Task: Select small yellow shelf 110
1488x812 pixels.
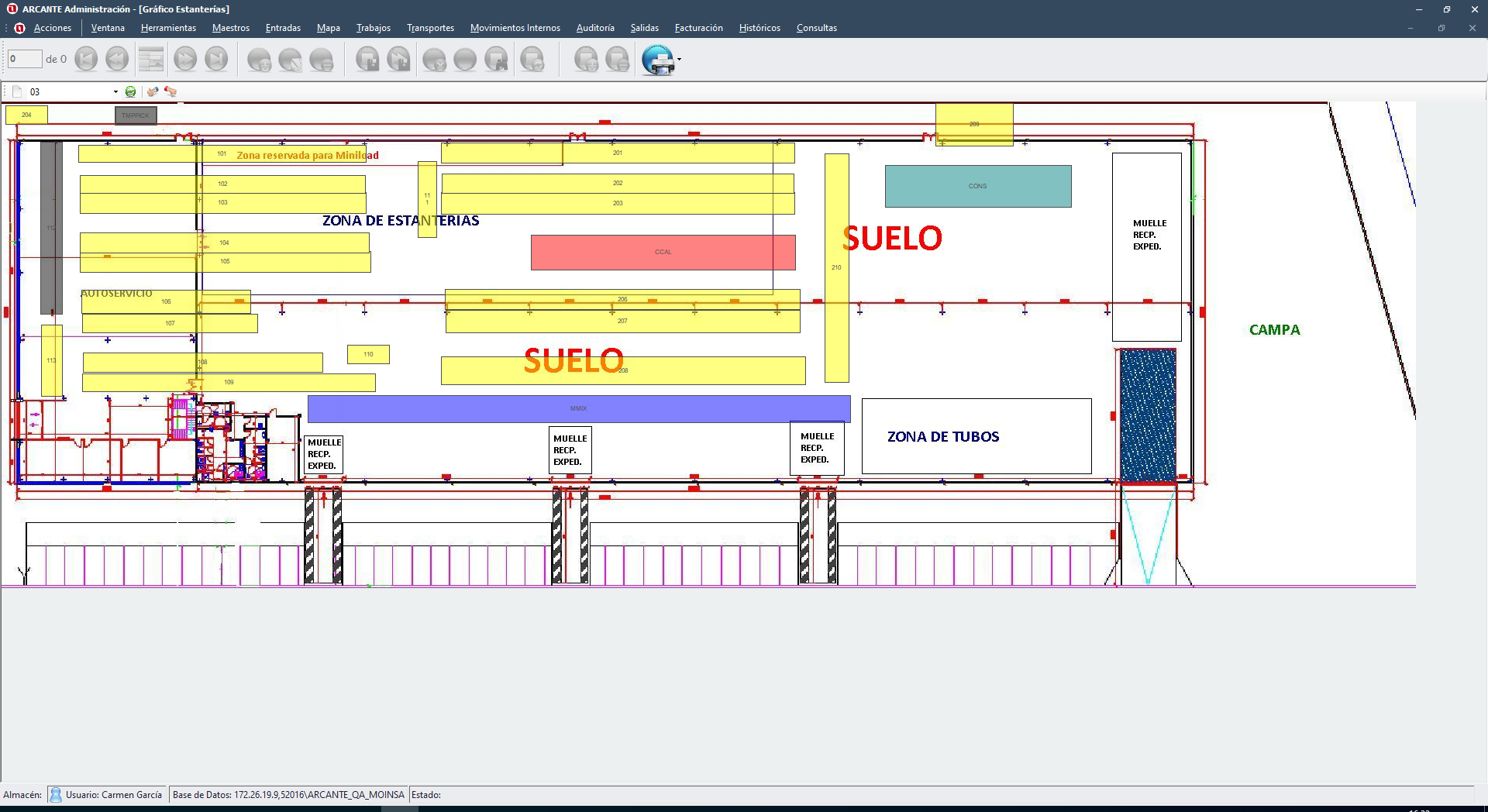Action: [x=368, y=355]
